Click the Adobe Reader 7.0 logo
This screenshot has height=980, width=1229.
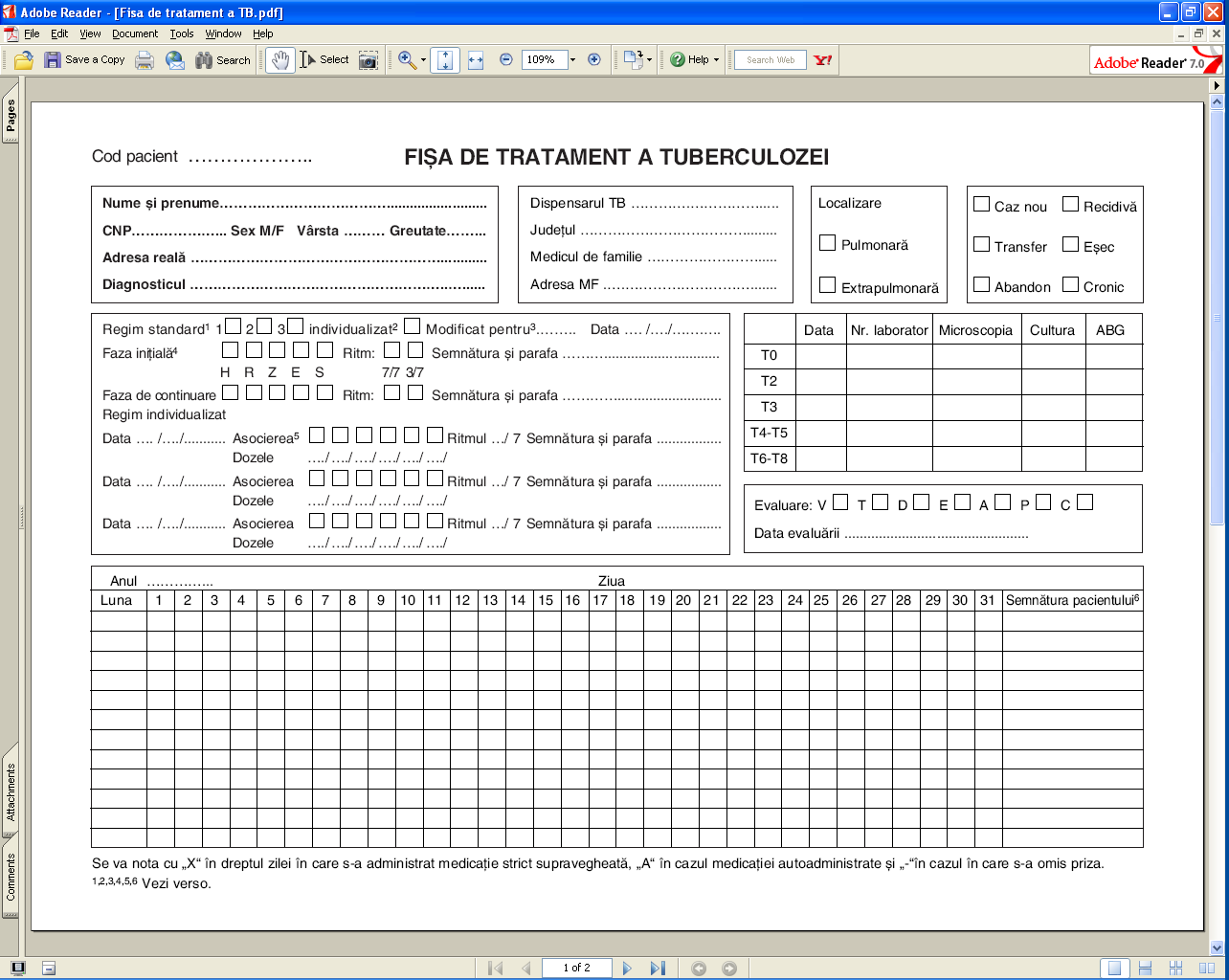pyautogui.click(x=1157, y=61)
